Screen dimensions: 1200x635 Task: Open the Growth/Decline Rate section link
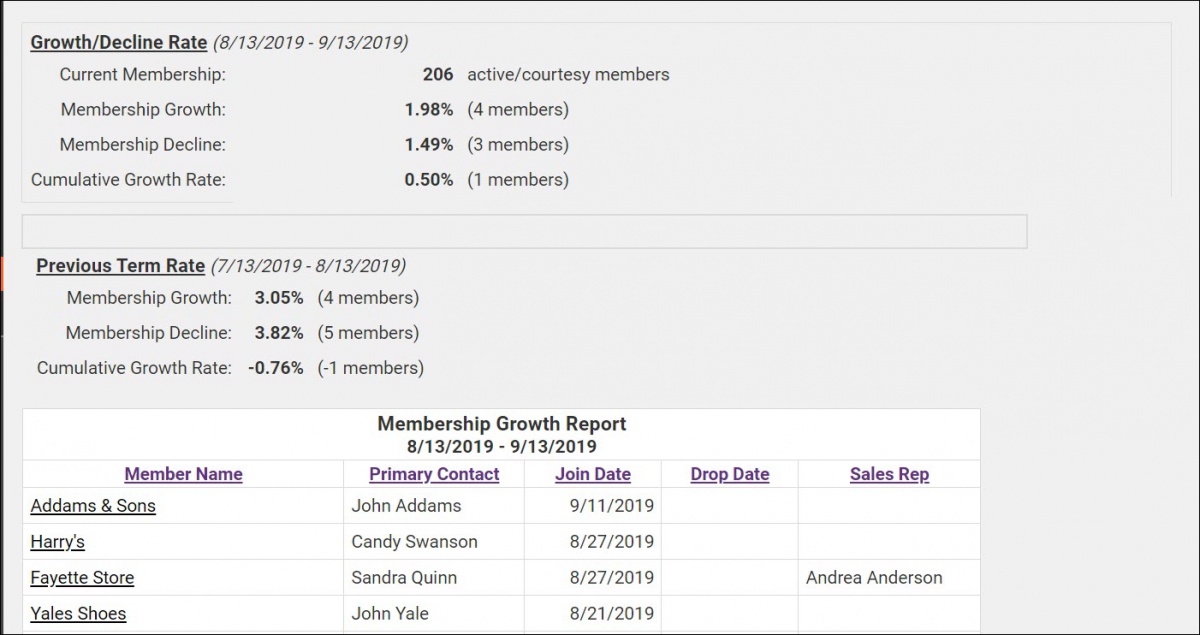coord(117,42)
